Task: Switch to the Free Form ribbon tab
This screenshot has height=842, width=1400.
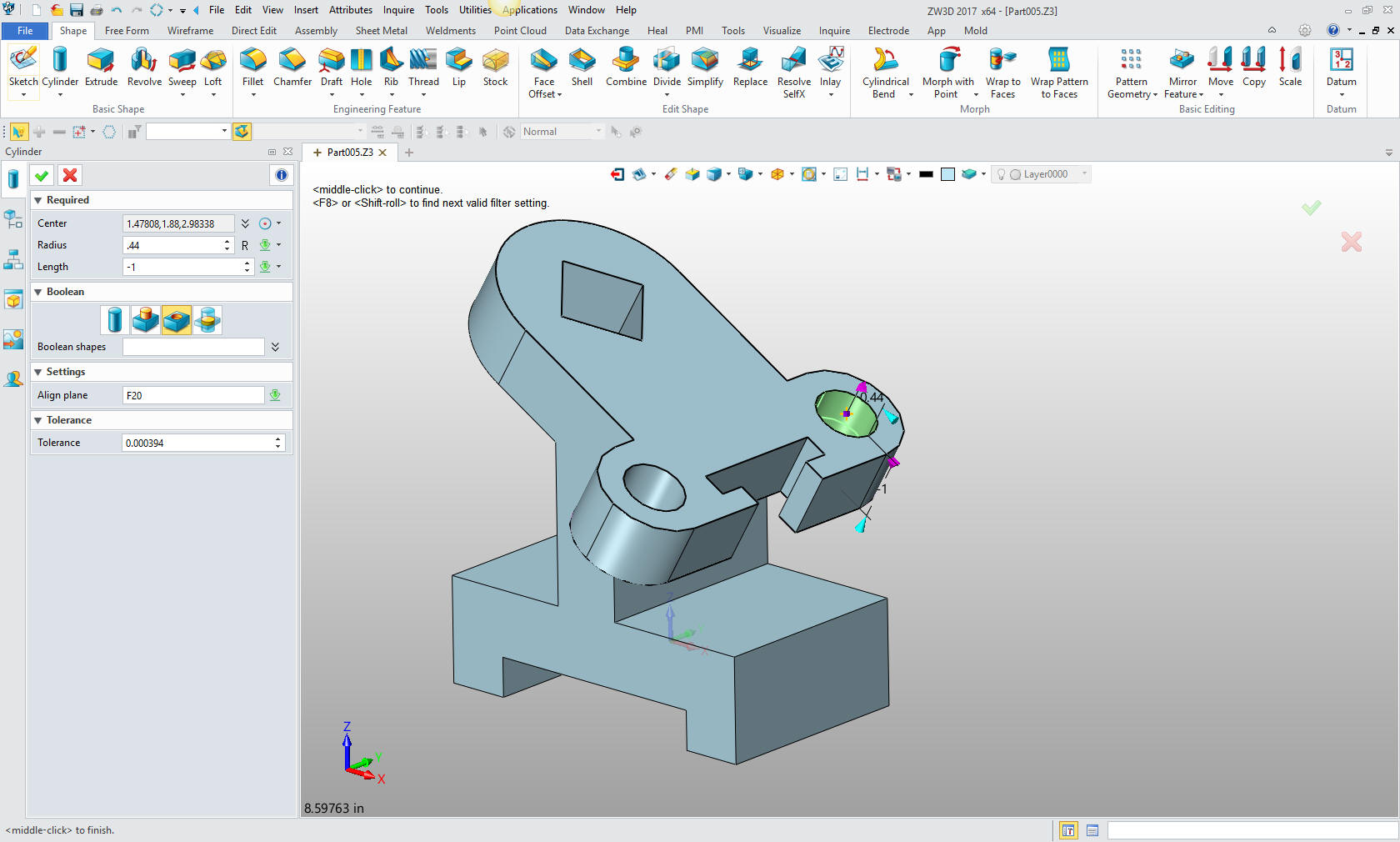Action: click(x=127, y=31)
